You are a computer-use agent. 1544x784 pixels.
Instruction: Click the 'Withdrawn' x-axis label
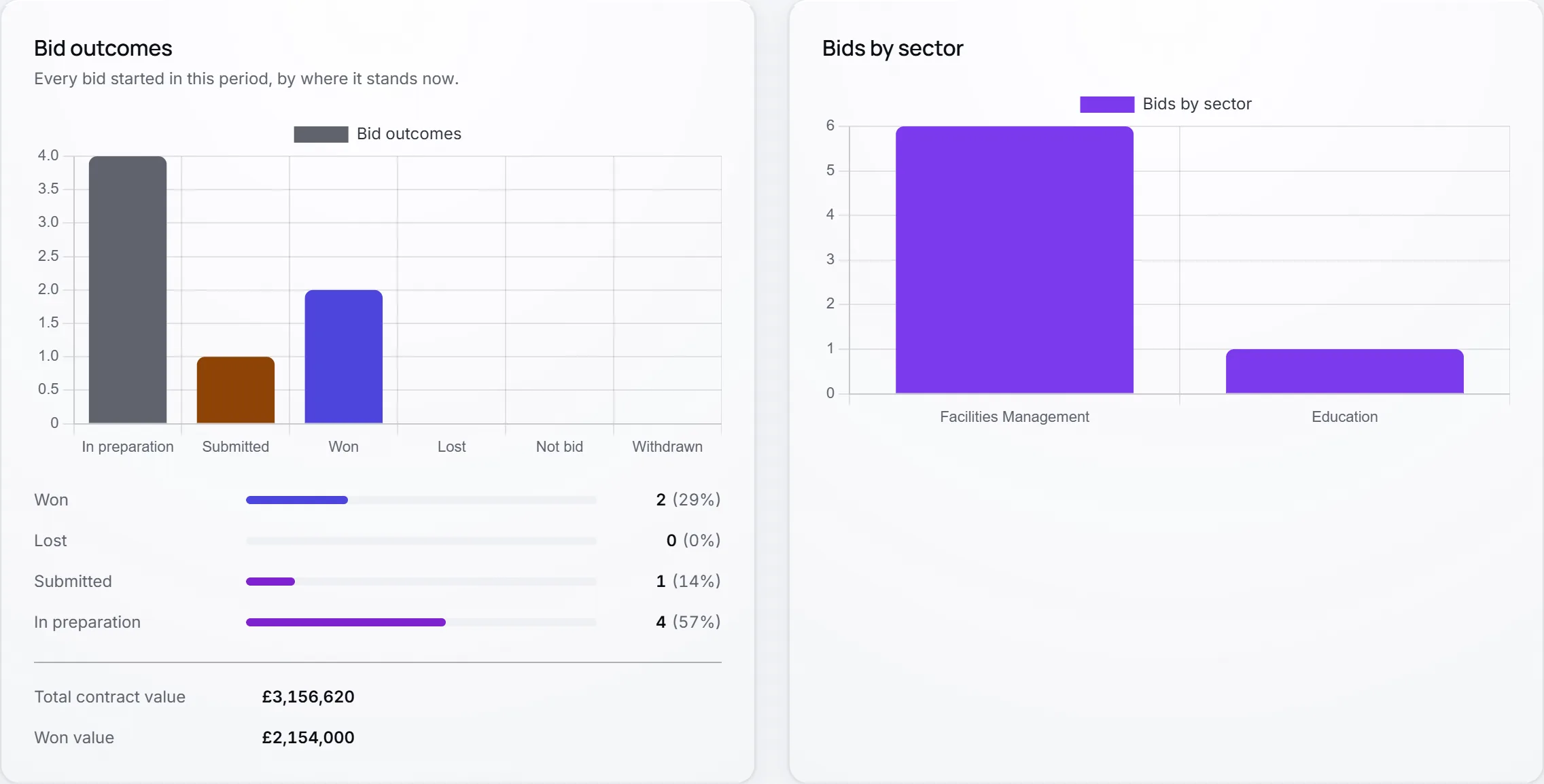[x=667, y=446]
